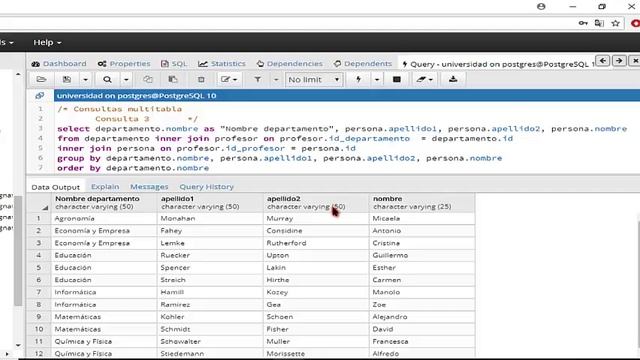Execute query with lightning bolt icon
Viewport: 640px width, 360px height.
tap(358, 80)
